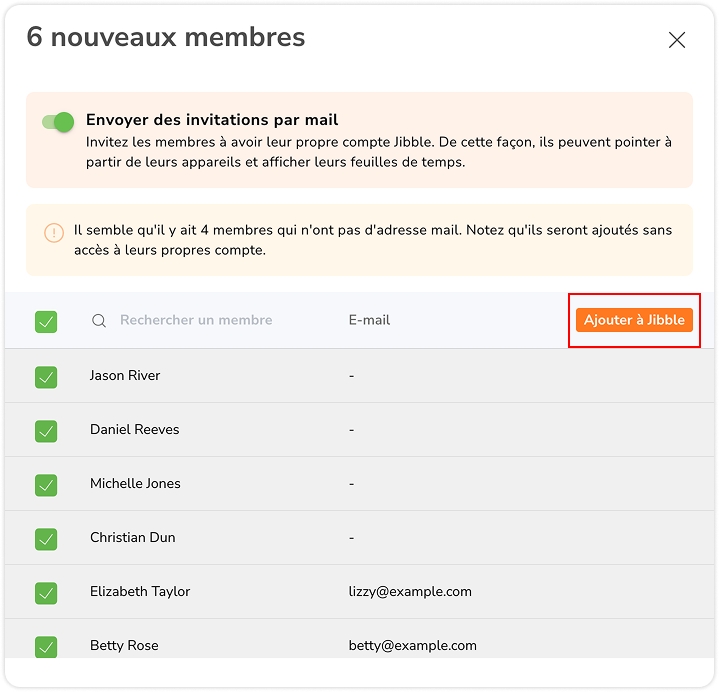Image resolution: width=719 pixels, height=692 pixels.
Task: Click the Christian Dun name
Action: click(132, 538)
